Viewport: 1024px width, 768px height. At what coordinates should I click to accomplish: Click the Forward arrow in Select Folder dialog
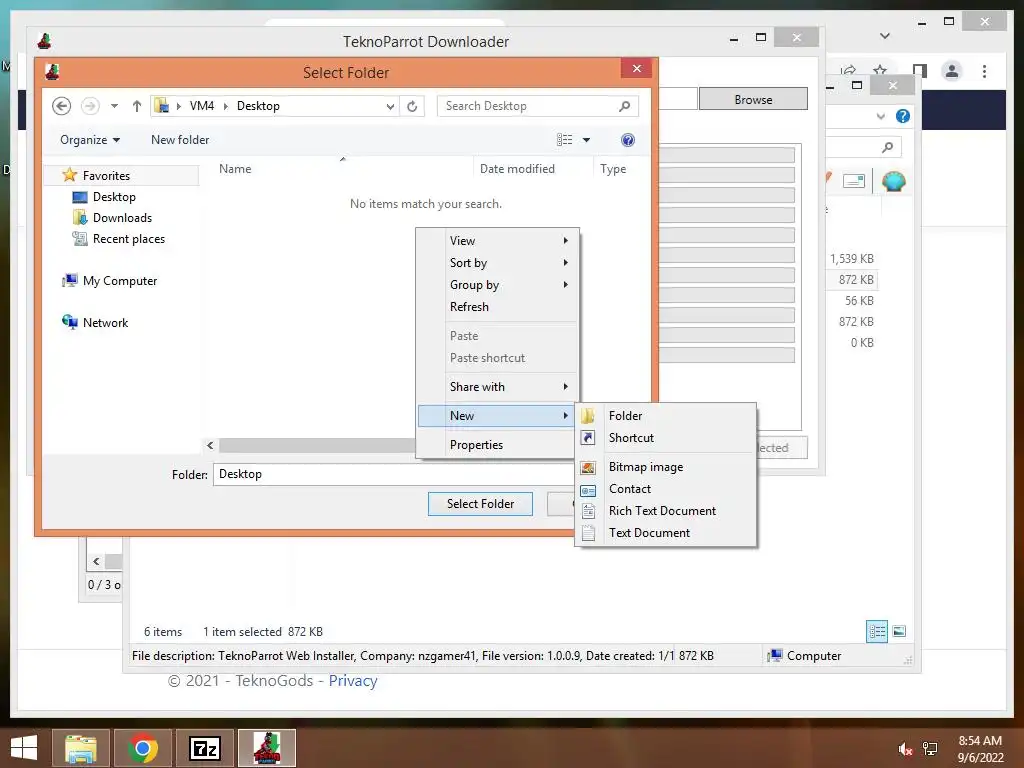tap(90, 106)
